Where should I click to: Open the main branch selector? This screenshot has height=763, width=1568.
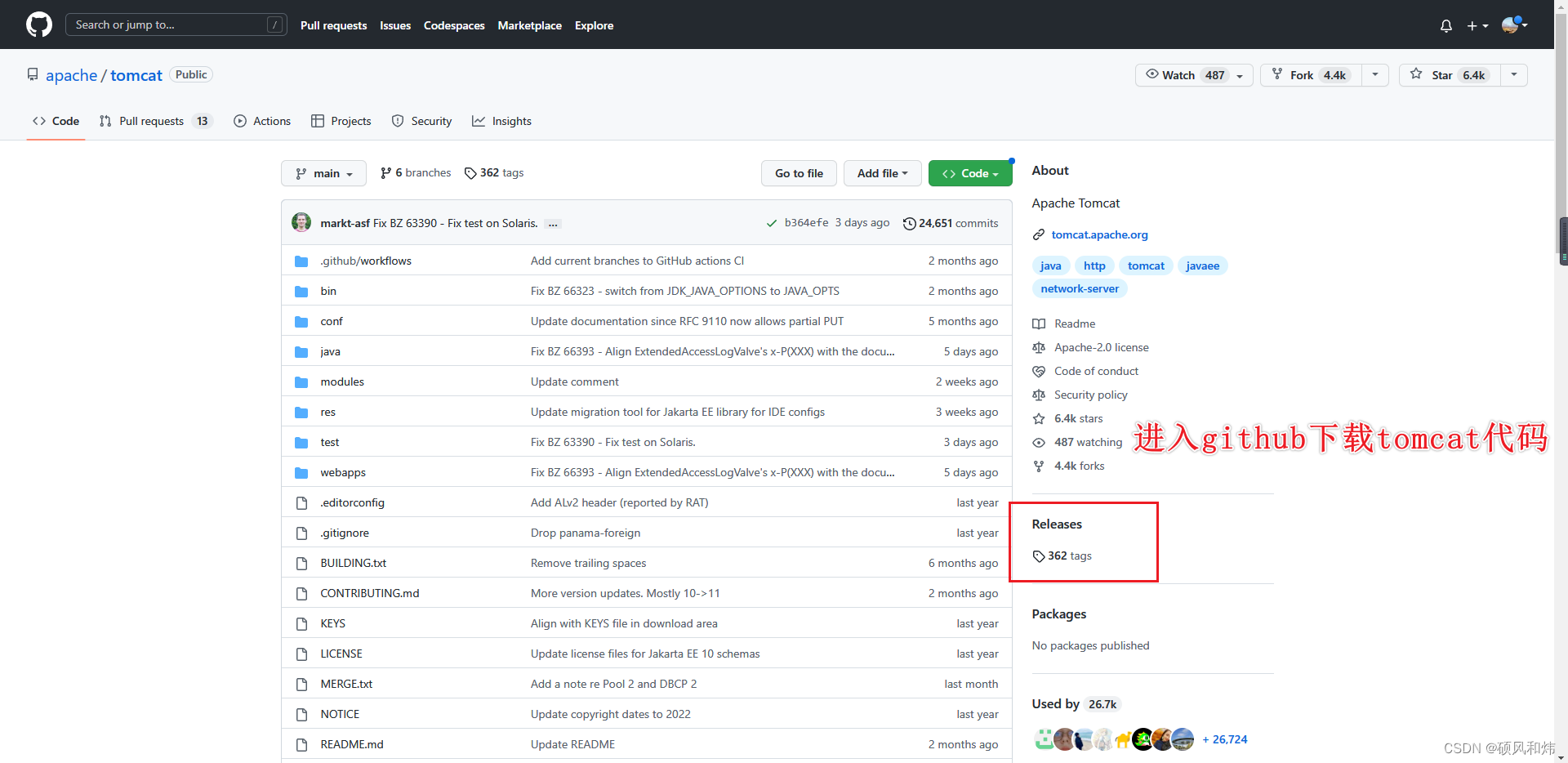pos(323,173)
